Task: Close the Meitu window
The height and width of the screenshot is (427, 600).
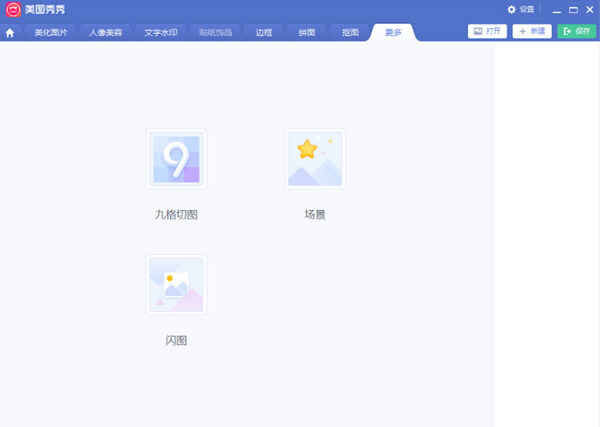Action: pyautogui.click(x=590, y=10)
